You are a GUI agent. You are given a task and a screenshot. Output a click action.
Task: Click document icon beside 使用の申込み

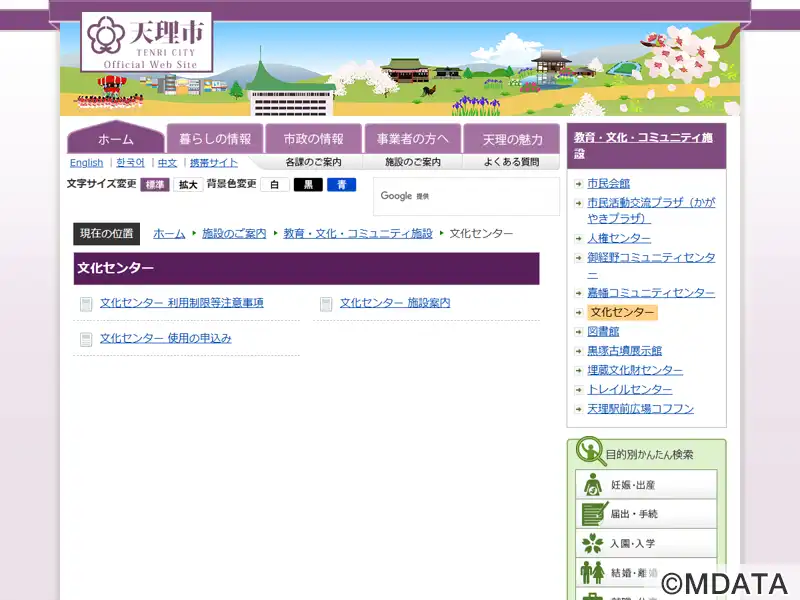pos(86,340)
